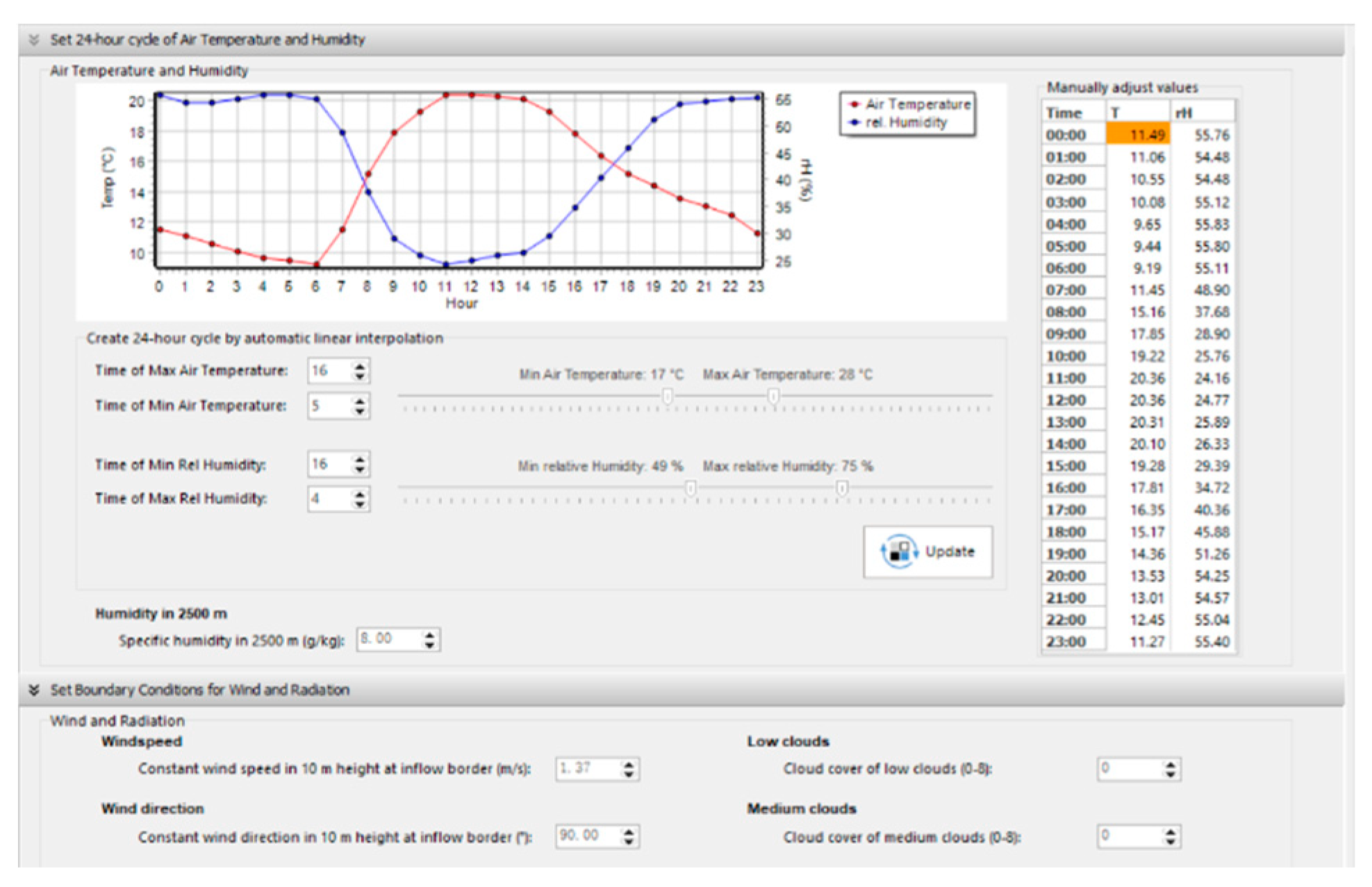Increase constant wind speed stepper

pos(628,764)
